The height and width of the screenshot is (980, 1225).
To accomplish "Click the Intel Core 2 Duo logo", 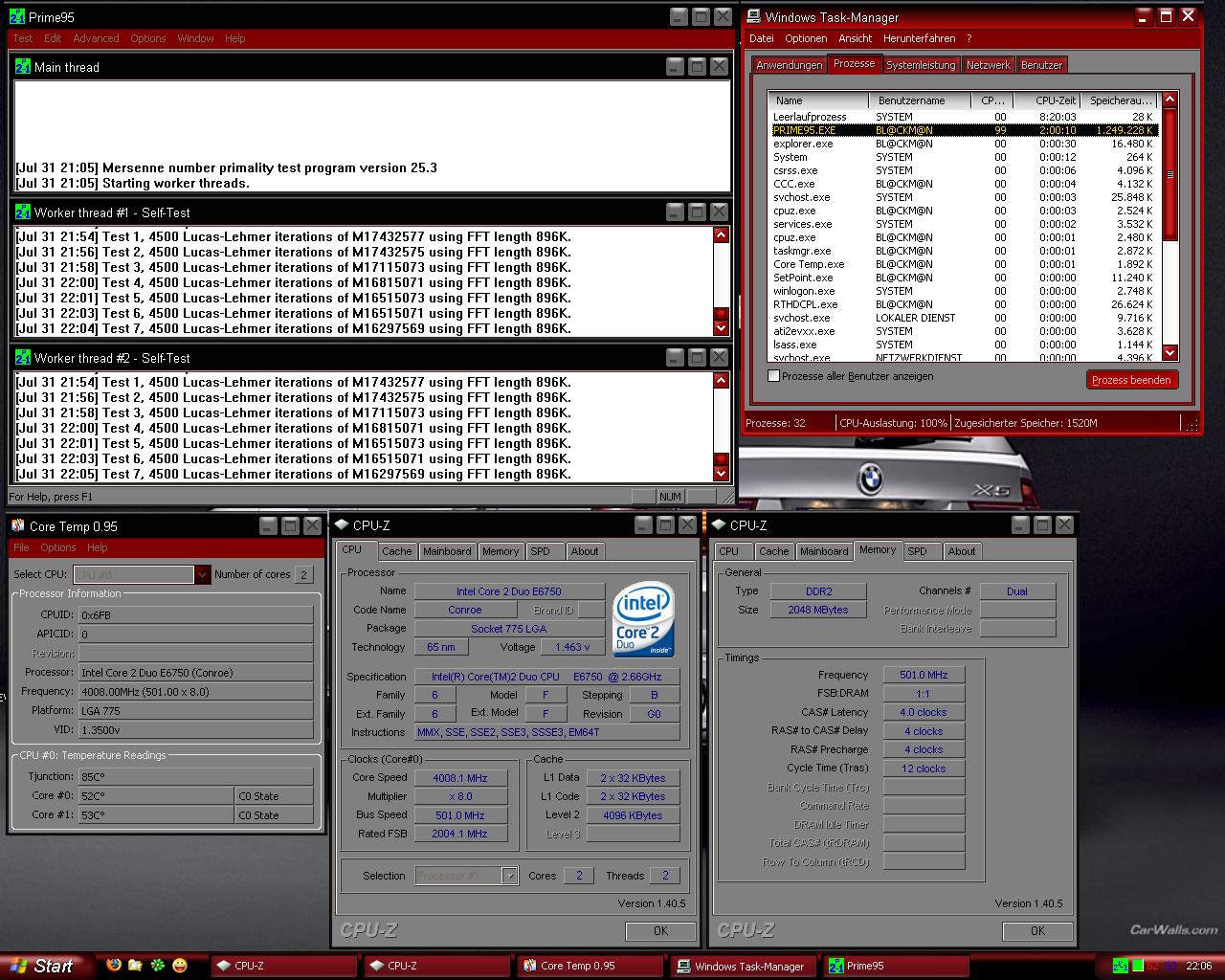I will pyautogui.click(x=643, y=620).
